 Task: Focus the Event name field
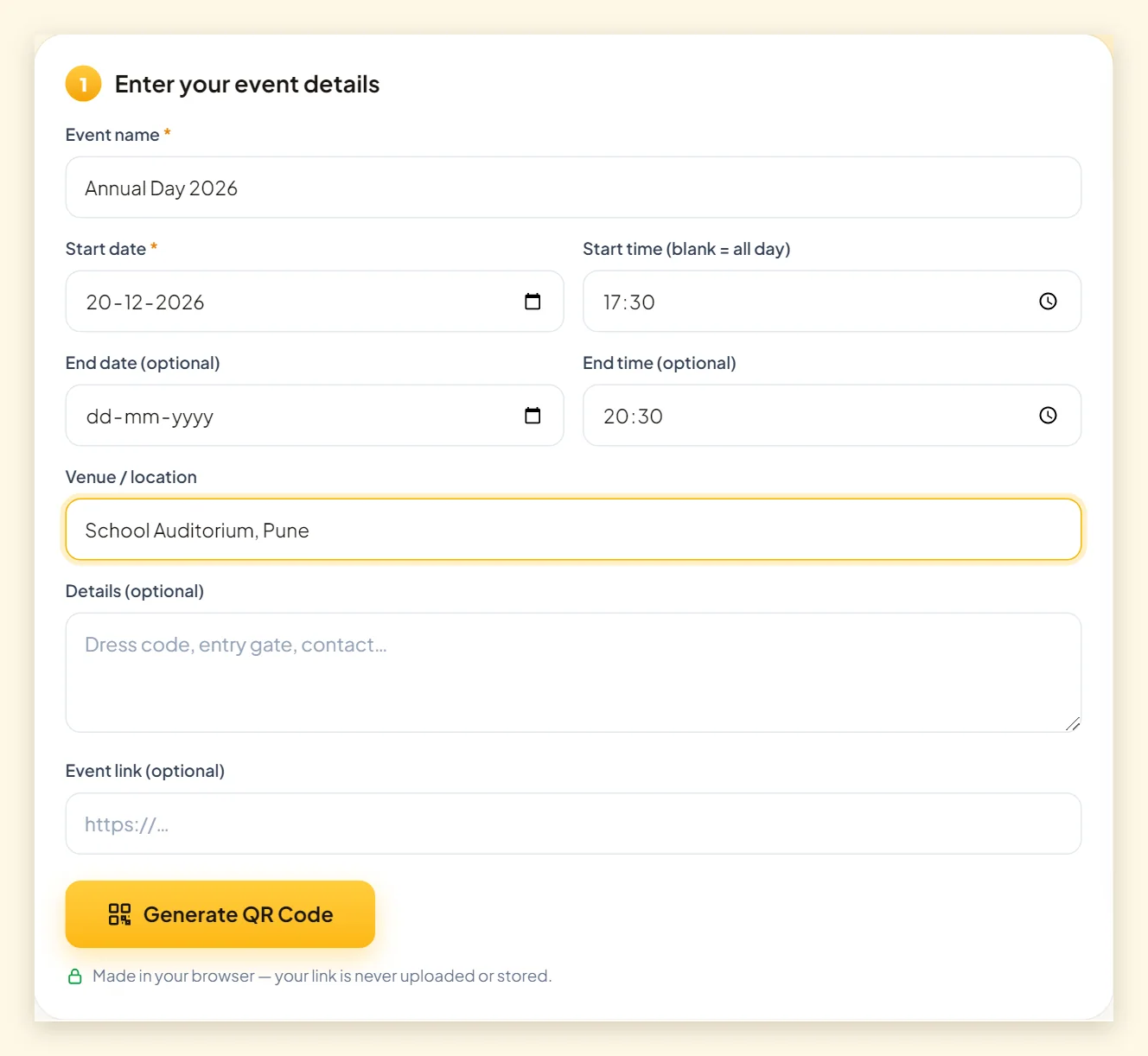[x=573, y=188]
